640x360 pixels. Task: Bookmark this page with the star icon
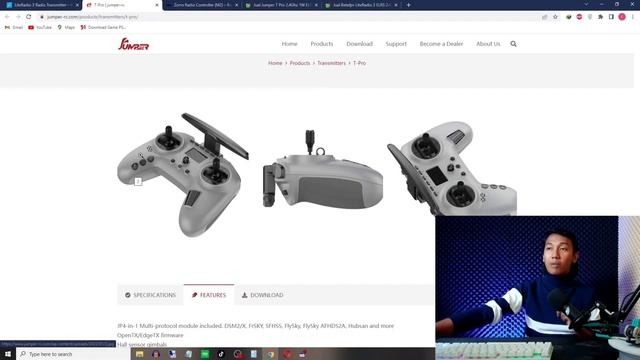[x=555, y=17]
